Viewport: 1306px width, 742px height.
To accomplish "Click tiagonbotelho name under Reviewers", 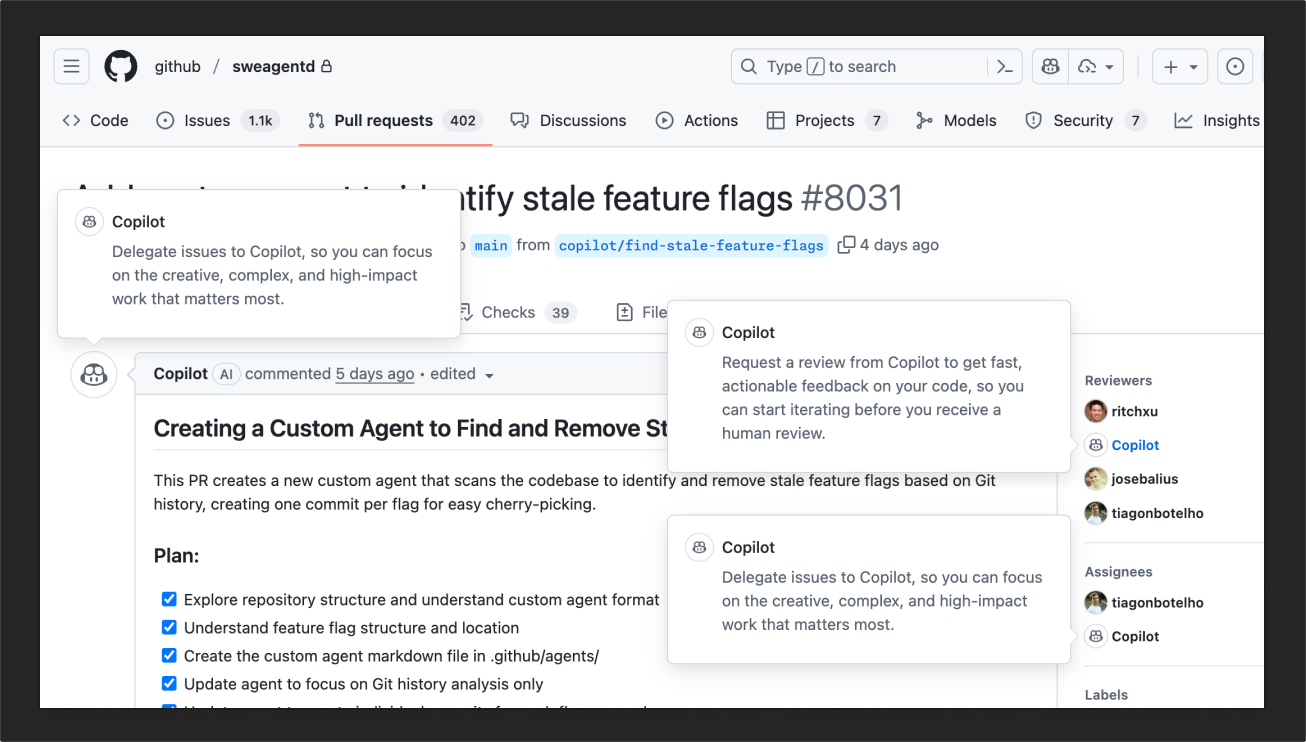I will [x=1158, y=513].
